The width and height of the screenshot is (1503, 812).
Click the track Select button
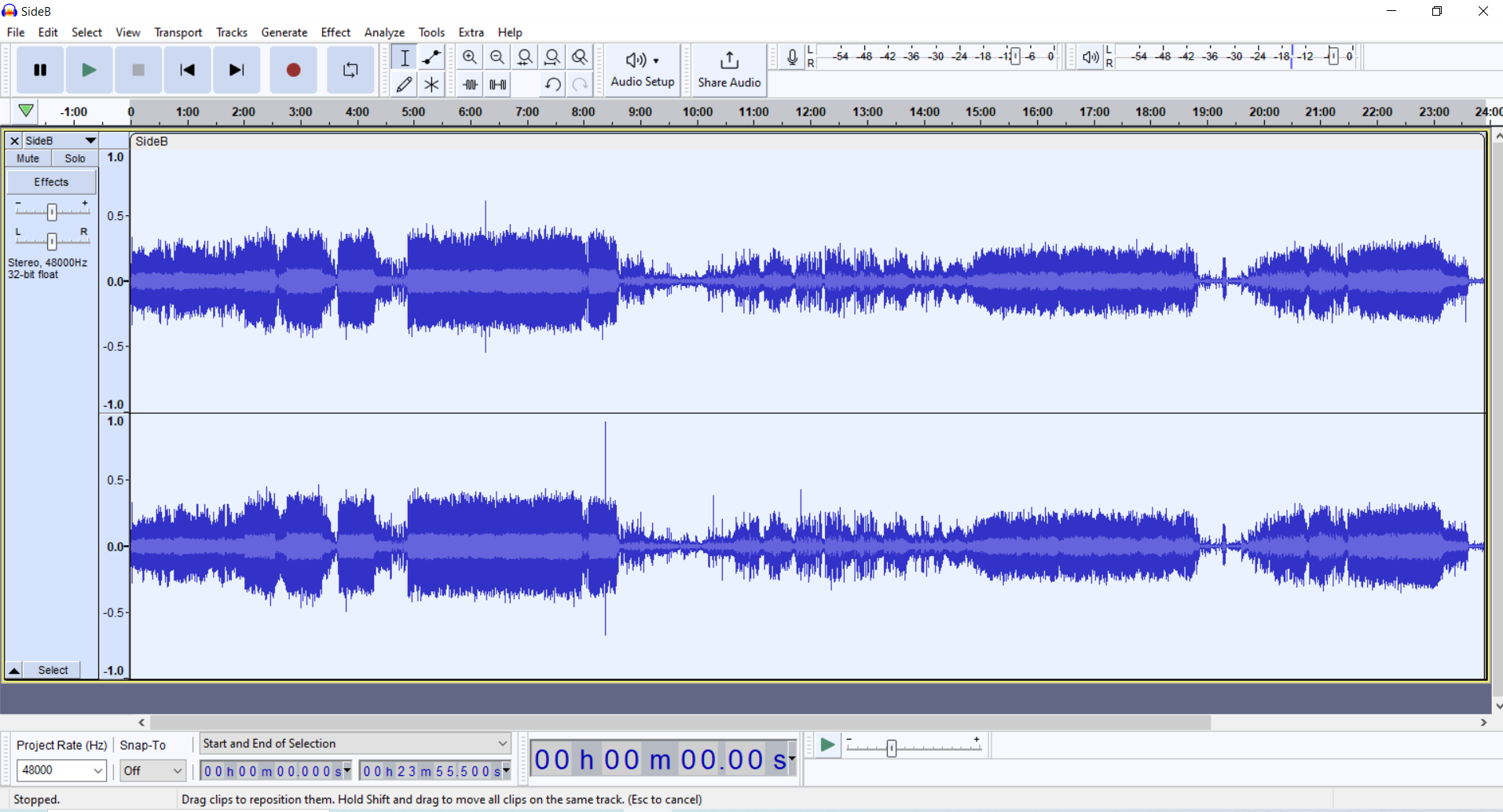[53, 670]
